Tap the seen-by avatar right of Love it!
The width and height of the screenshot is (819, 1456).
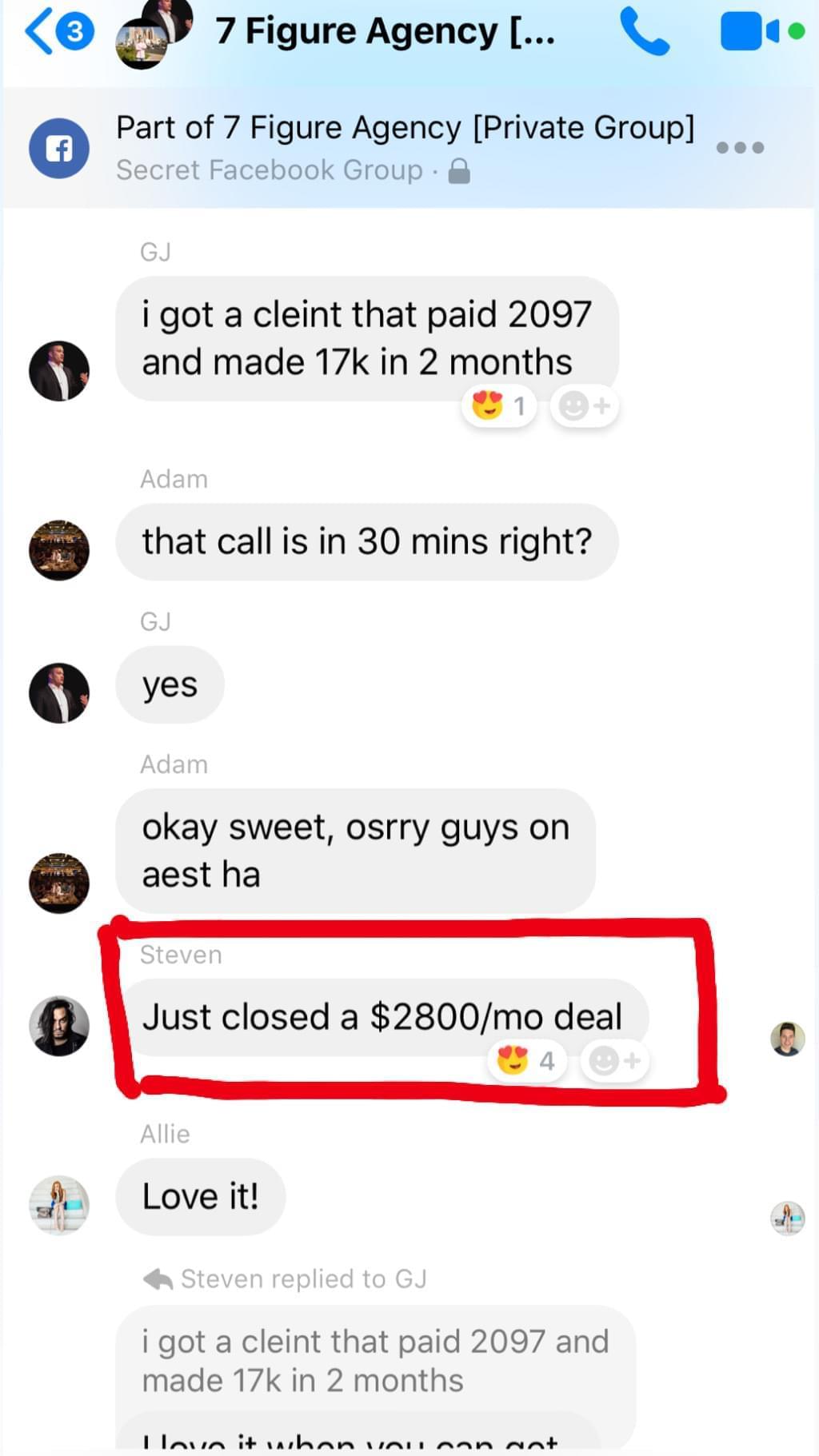point(787,1219)
